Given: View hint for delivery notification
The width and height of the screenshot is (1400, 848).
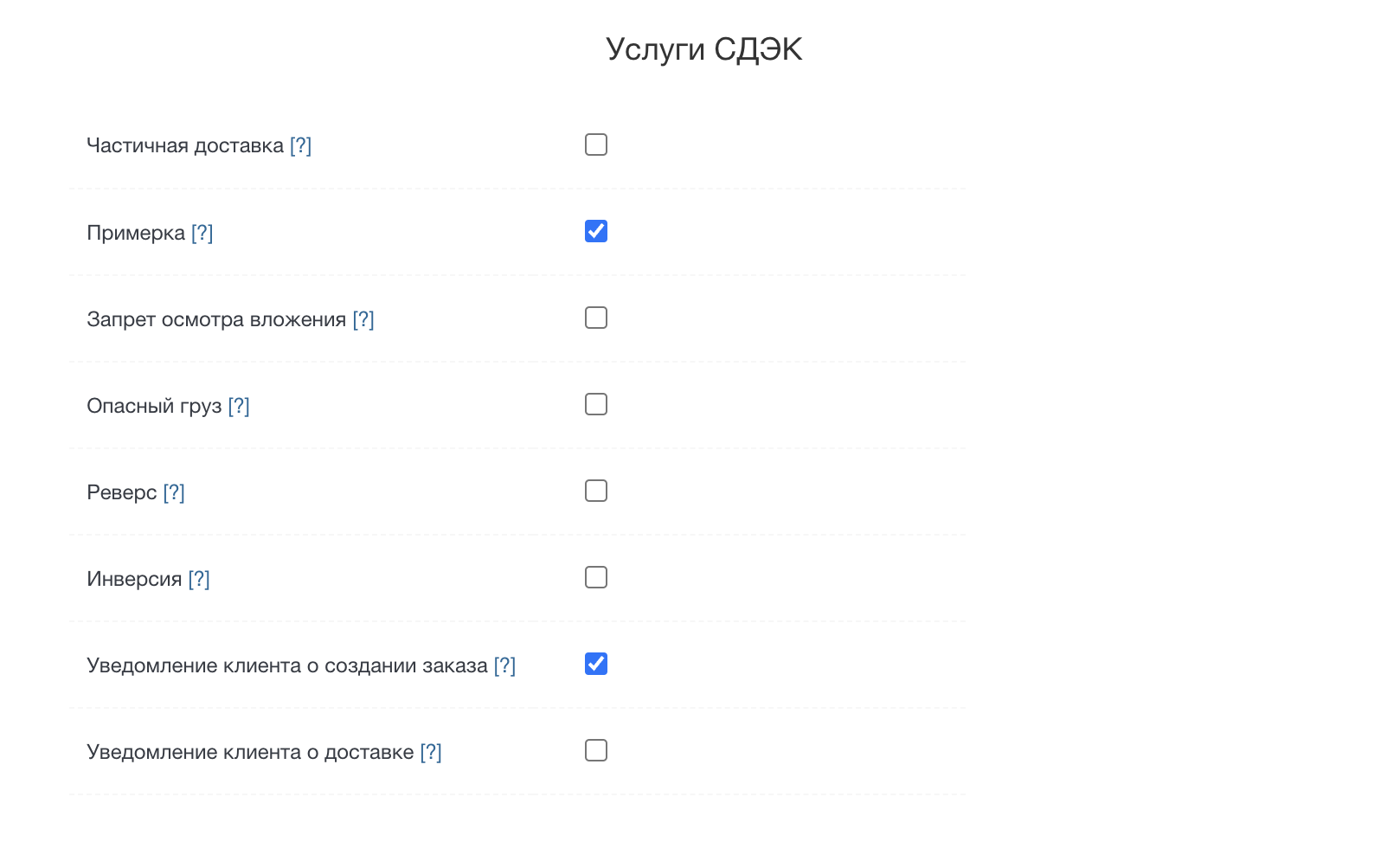Looking at the screenshot, I should click(429, 751).
